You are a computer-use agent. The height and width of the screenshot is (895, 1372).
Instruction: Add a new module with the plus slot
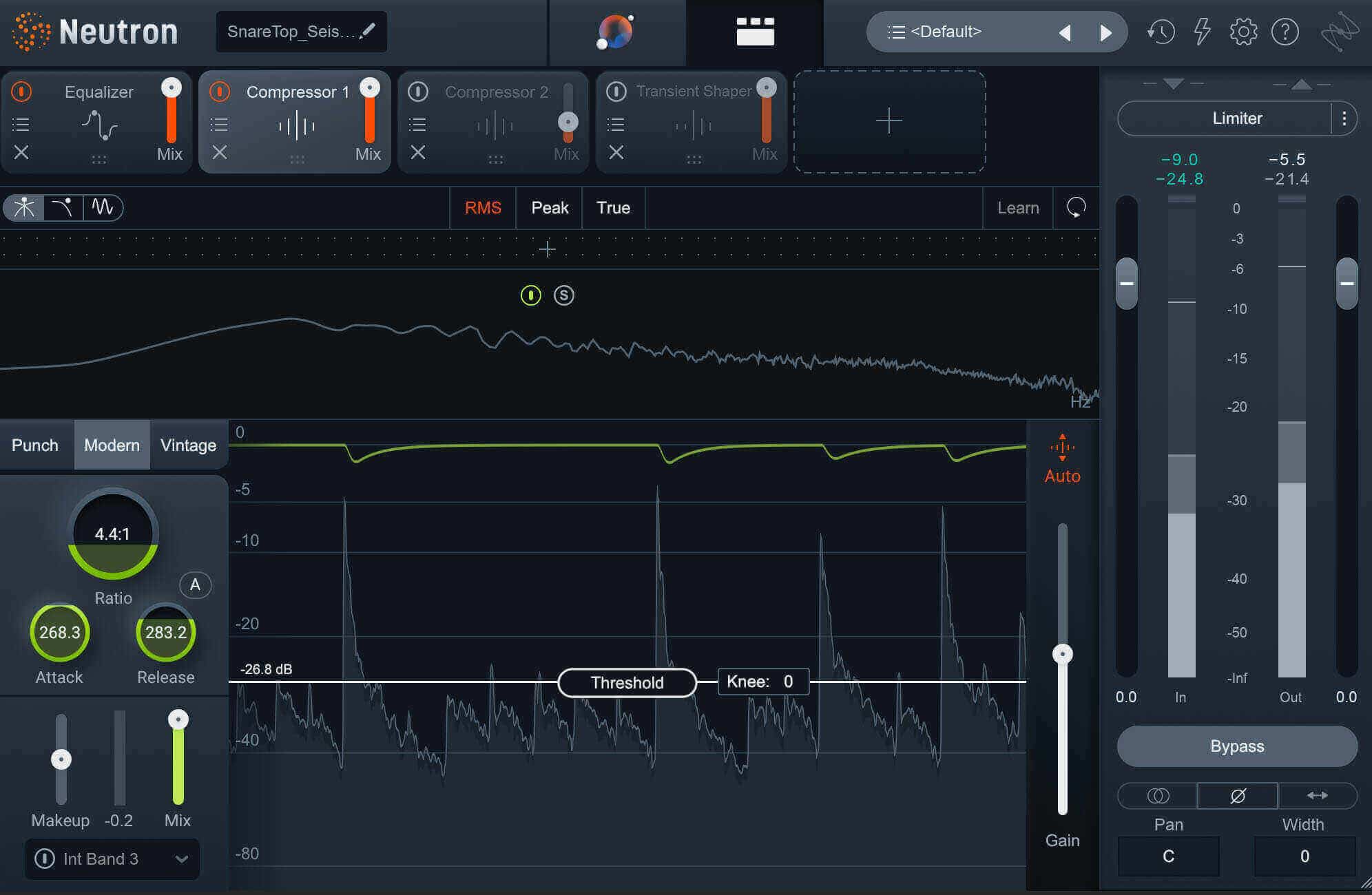[889, 121]
